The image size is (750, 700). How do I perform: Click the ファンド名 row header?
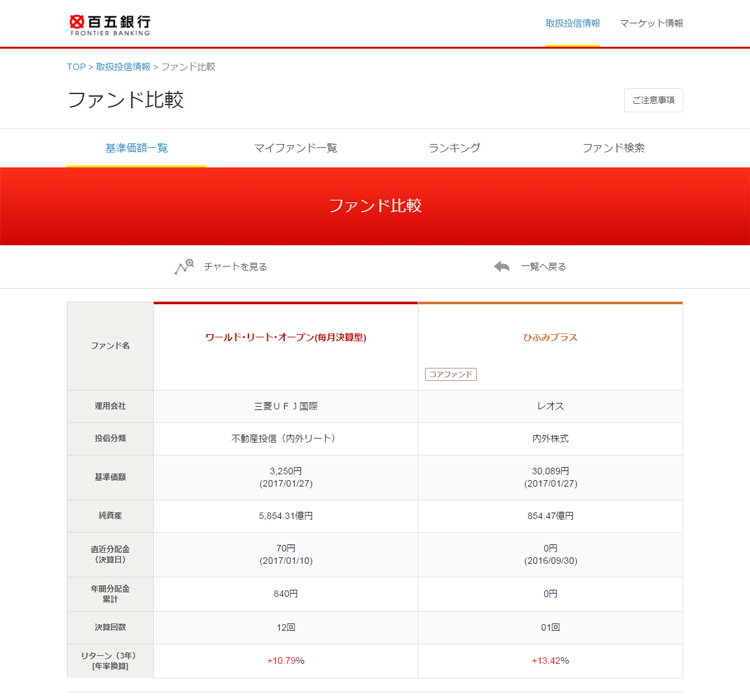[x=110, y=345]
